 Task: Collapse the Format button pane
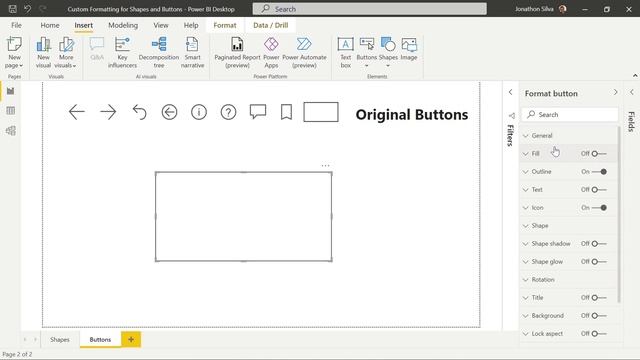(x=616, y=92)
